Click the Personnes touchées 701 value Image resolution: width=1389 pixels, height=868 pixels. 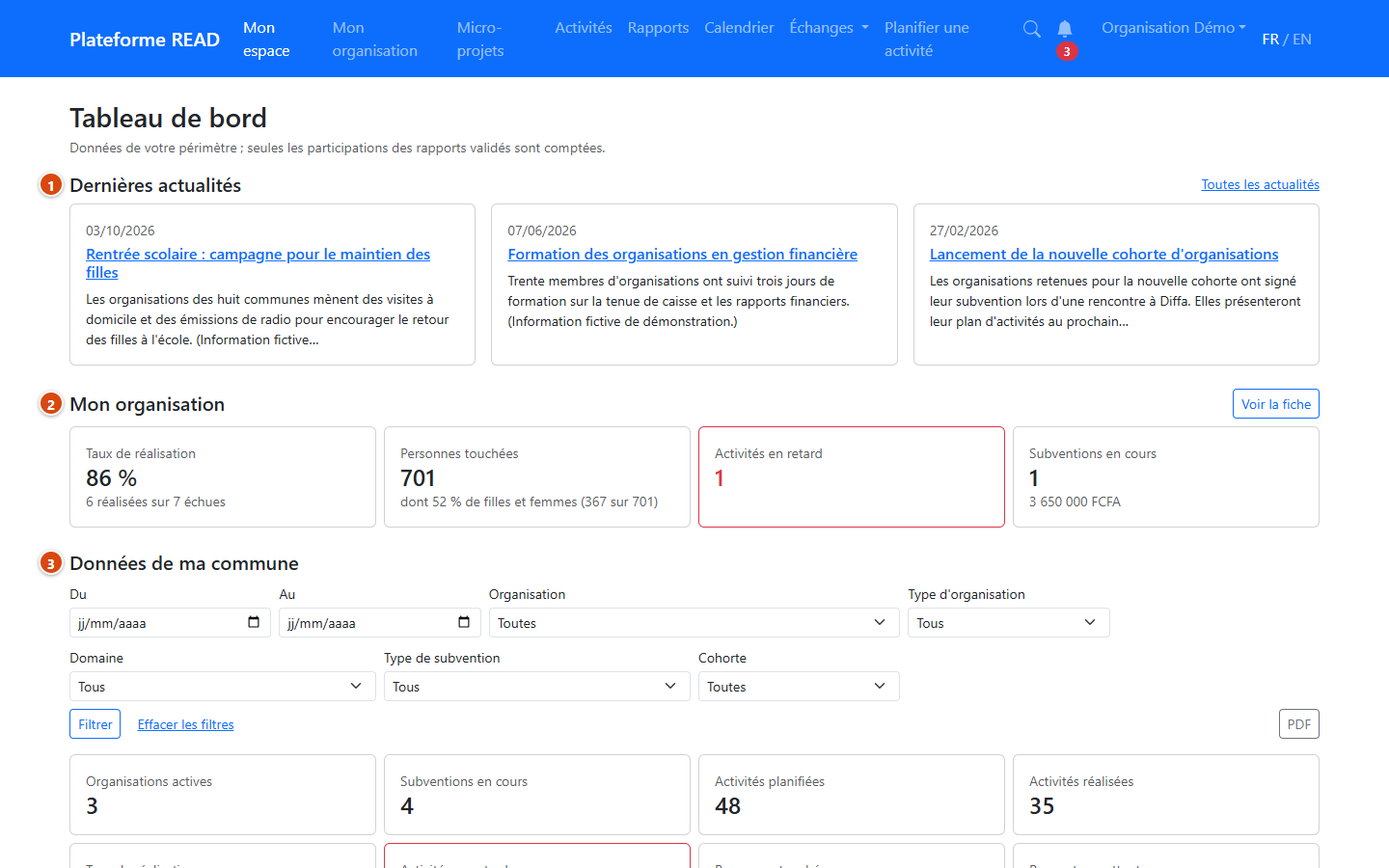coord(418,478)
